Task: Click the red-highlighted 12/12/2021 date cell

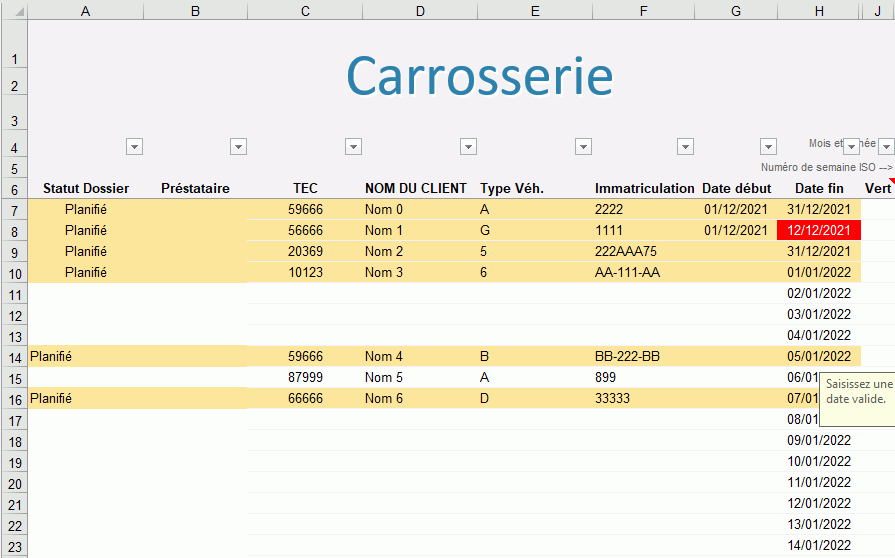Action: (818, 230)
